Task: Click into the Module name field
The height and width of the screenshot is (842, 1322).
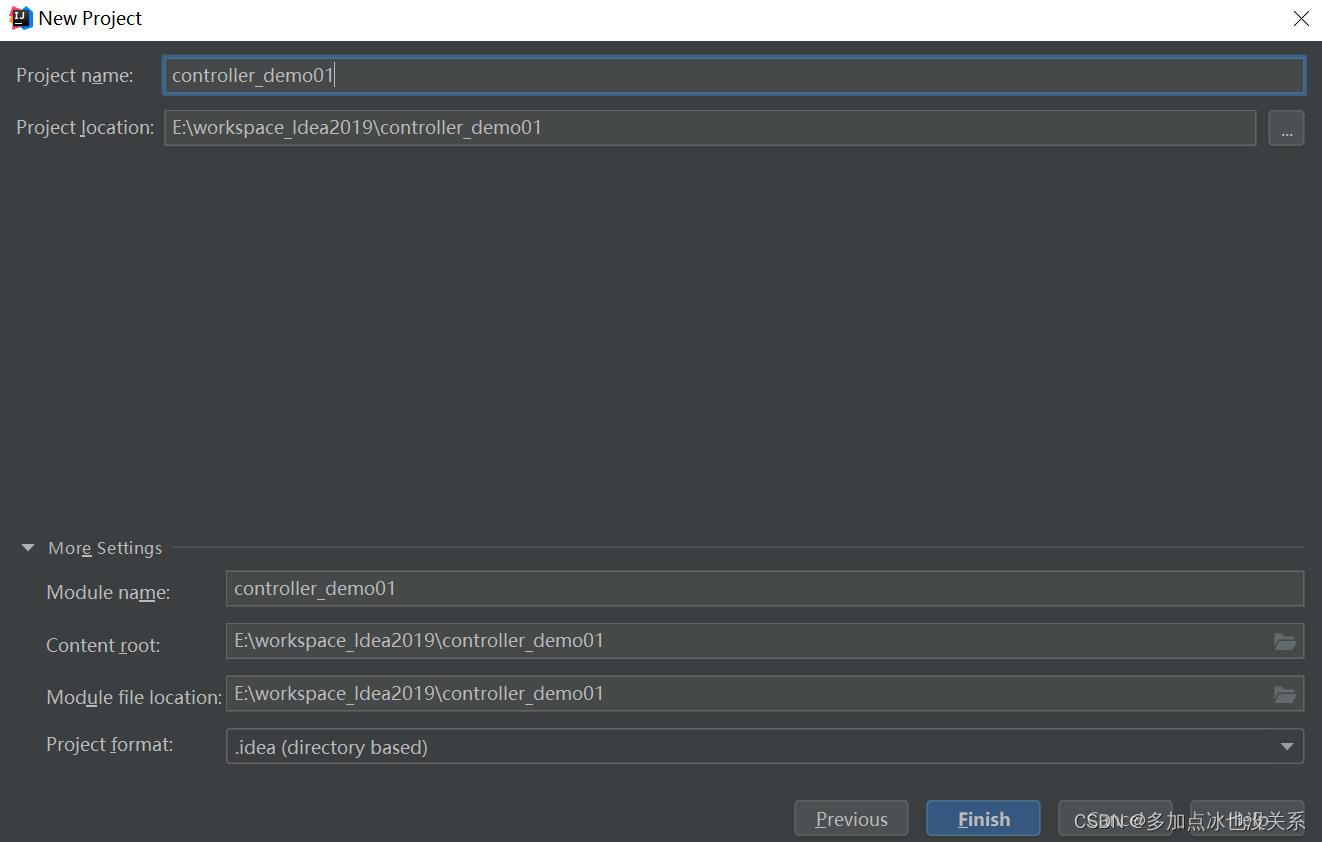Action: pos(765,588)
